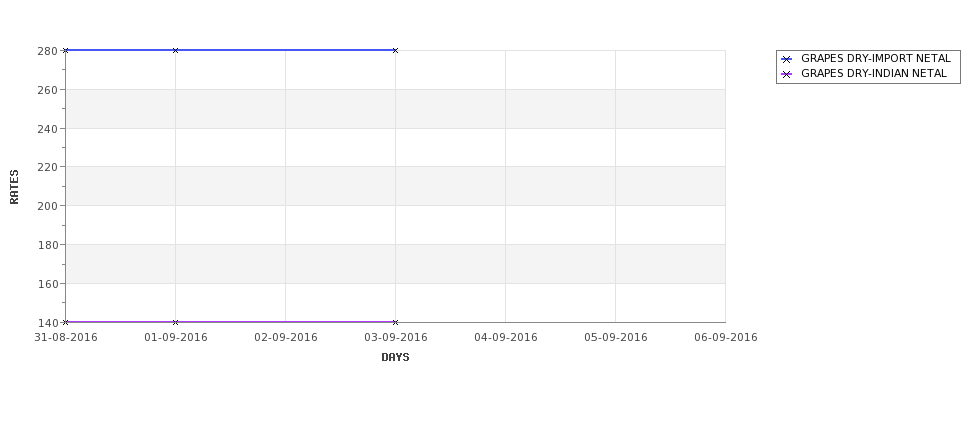Image resolution: width=975 pixels, height=429 pixels.
Task: Click the 04-09-2016 date axis label
Action: coord(506,338)
